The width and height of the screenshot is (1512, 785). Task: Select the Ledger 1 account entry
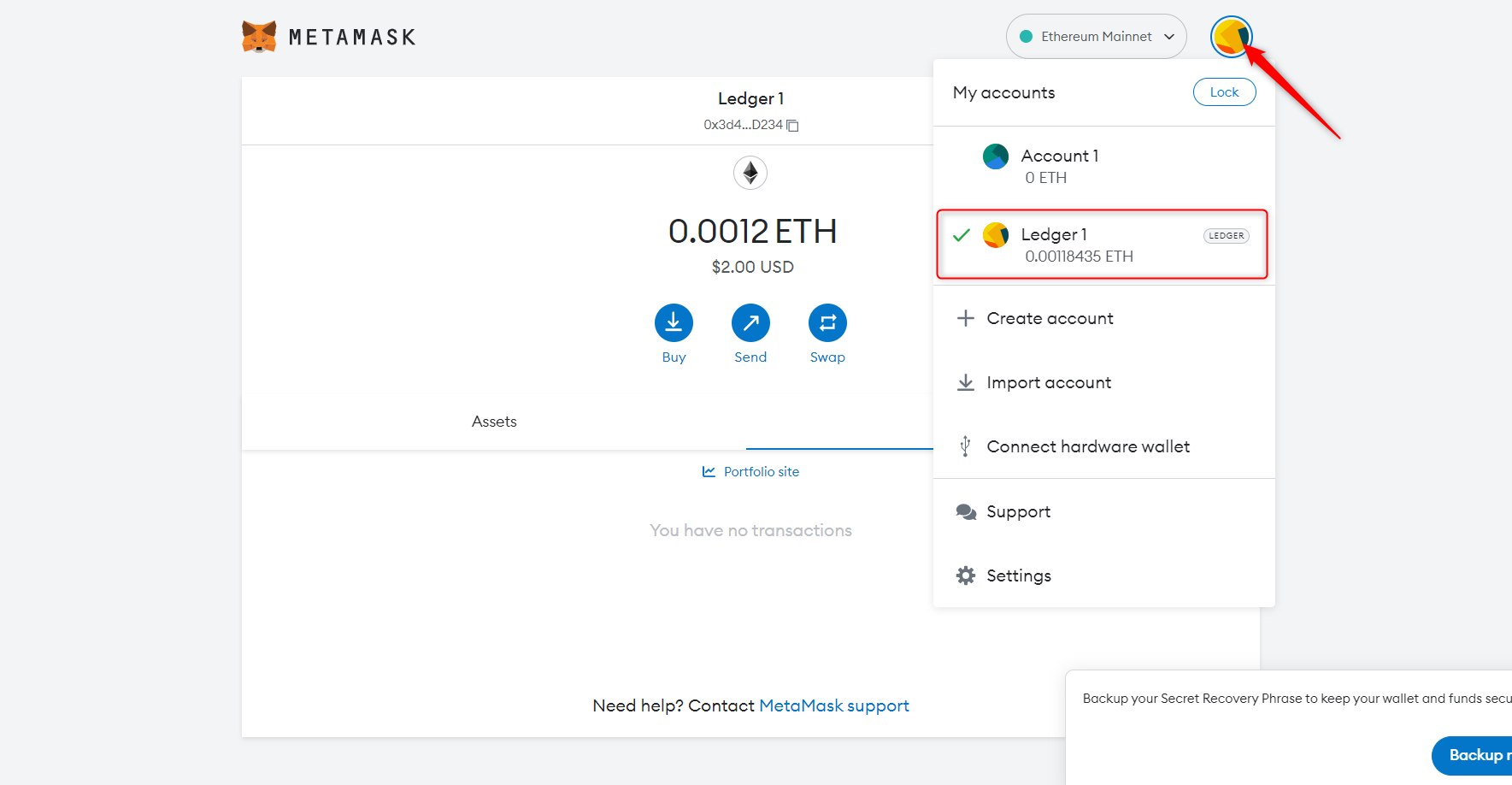pos(1102,245)
